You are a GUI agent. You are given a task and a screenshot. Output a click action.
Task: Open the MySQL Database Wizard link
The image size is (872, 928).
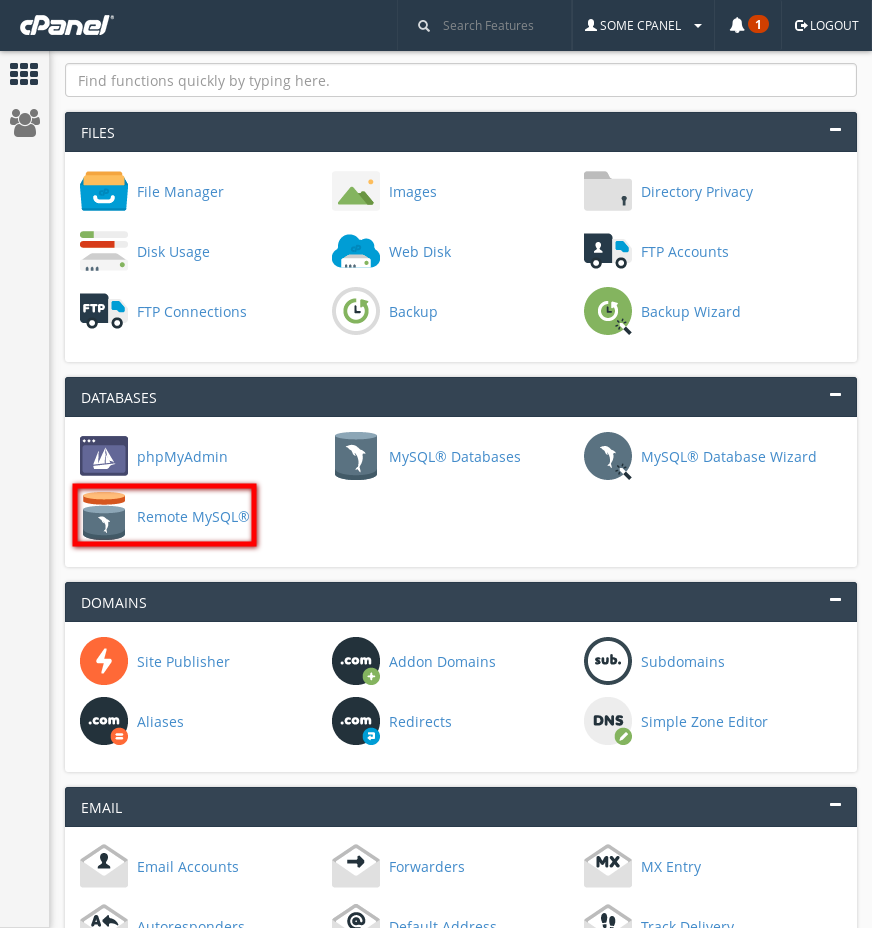[728, 457]
